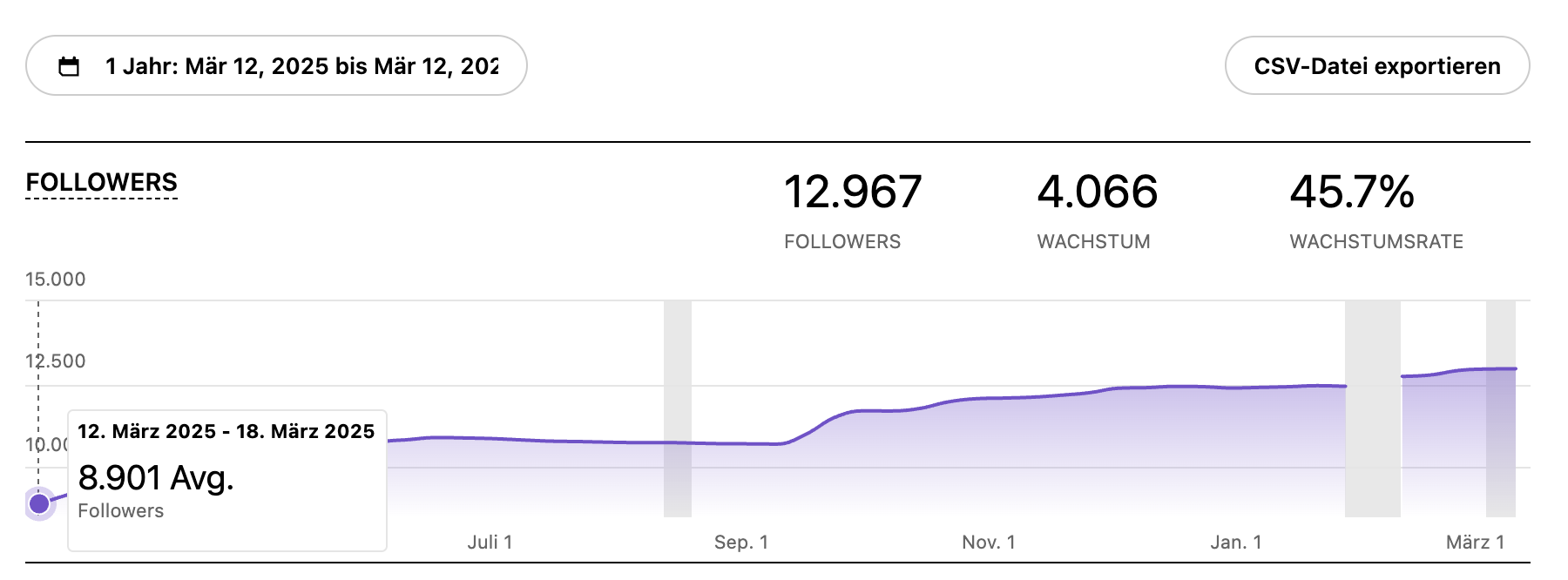Click the März 1 axis label
1568x580 pixels.
[1475, 543]
